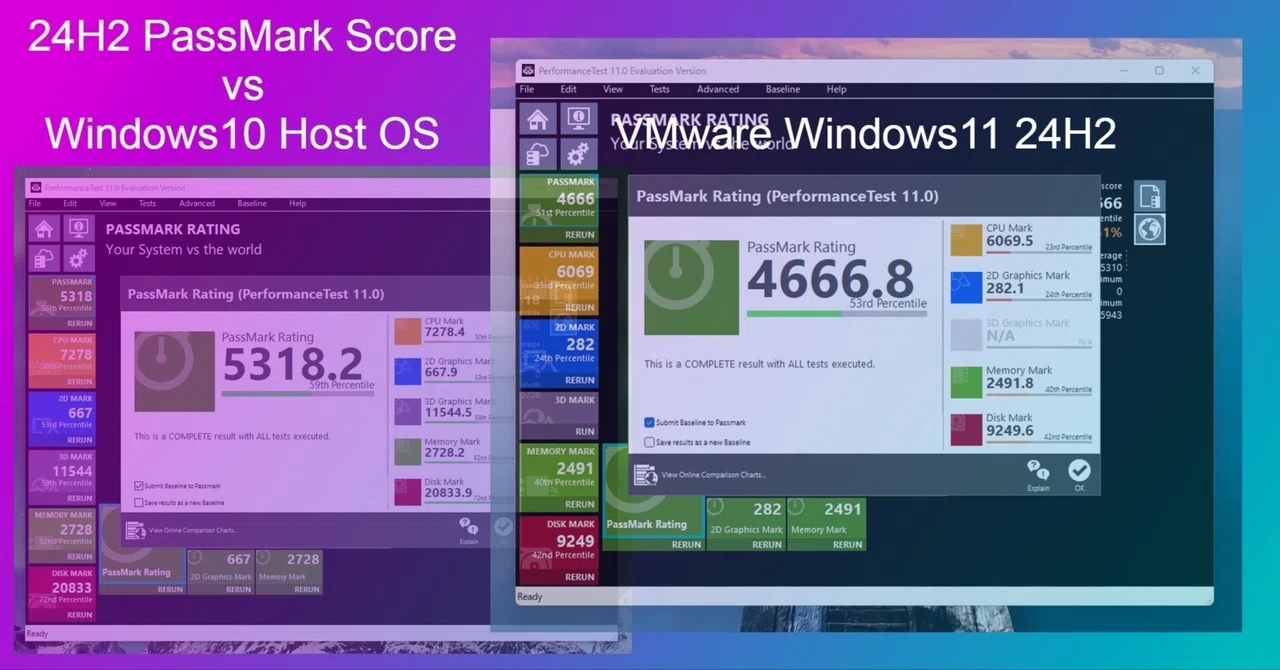Click RERUN on 3D MARK 11544 tile, left window

tap(80, 498)
